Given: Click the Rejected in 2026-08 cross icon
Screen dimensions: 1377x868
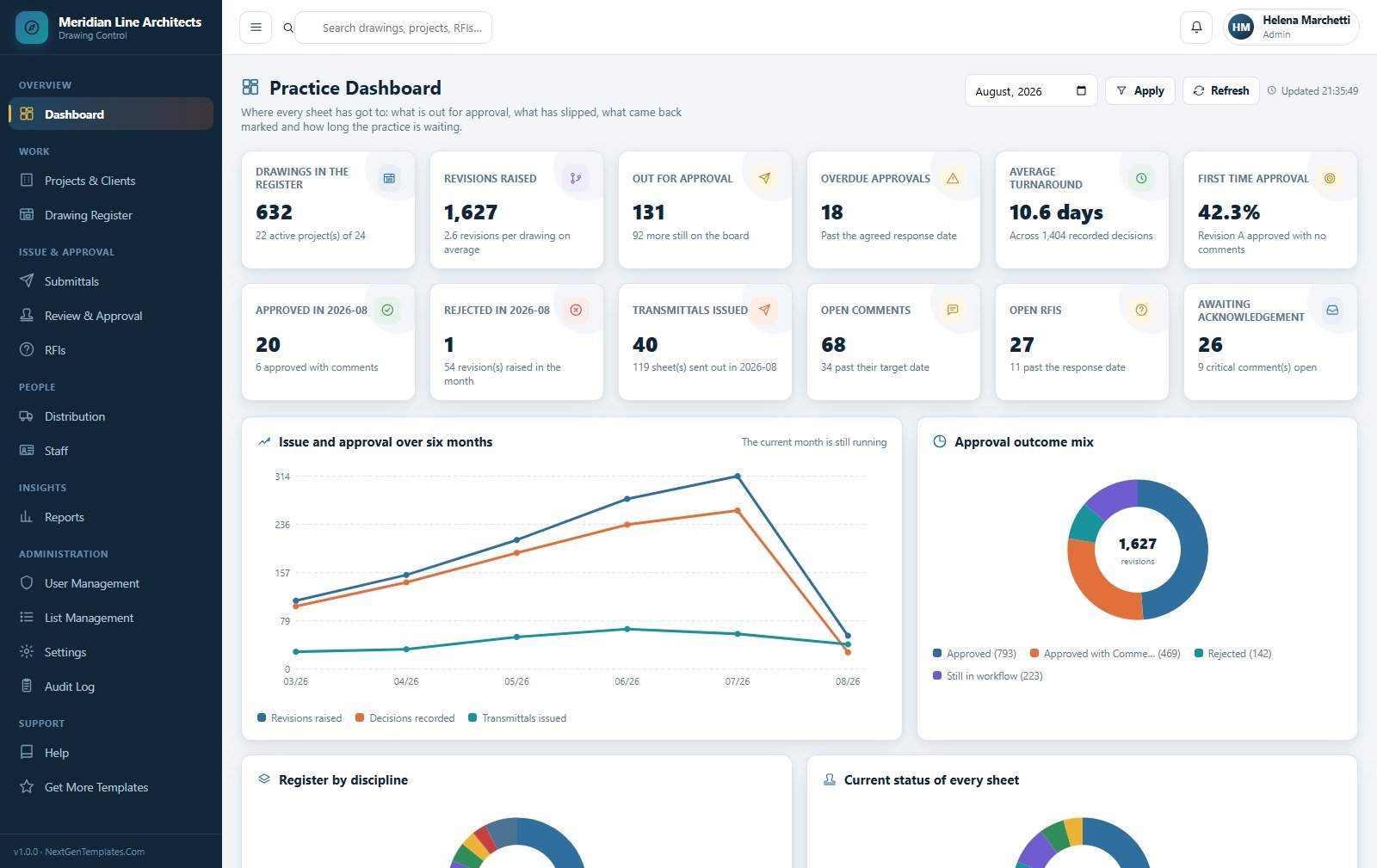Looking at the screenshot, I should [x=576, y=310].
